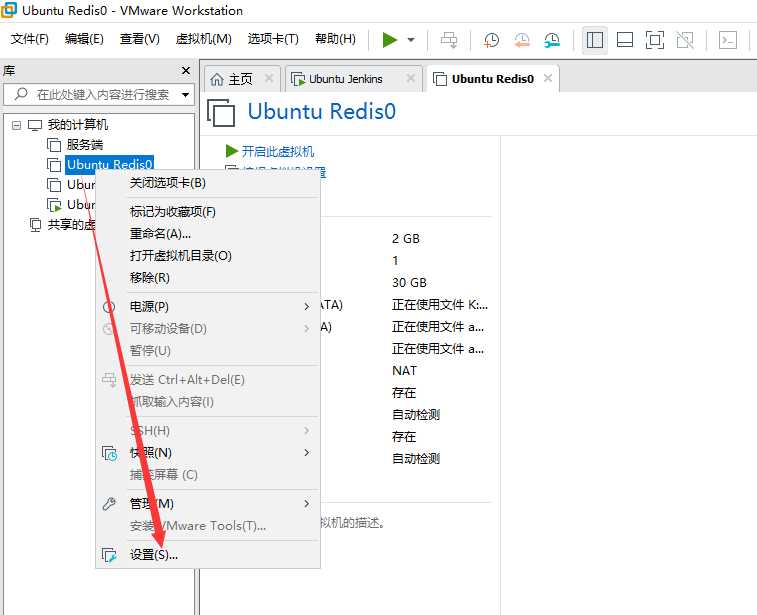
Task: Click the take snapshot clock icon
Action: click(x=491, y=40)
